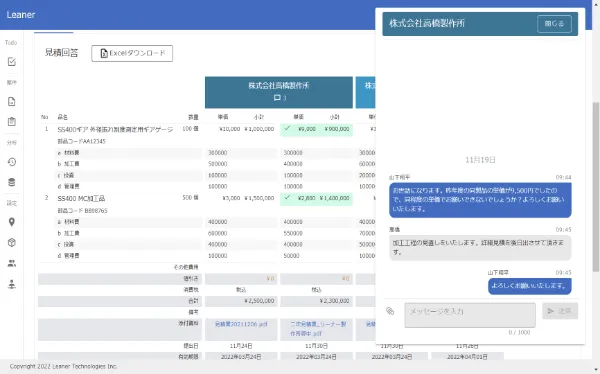Open the history clock icon in sidebar

click(x=11, y=162)
